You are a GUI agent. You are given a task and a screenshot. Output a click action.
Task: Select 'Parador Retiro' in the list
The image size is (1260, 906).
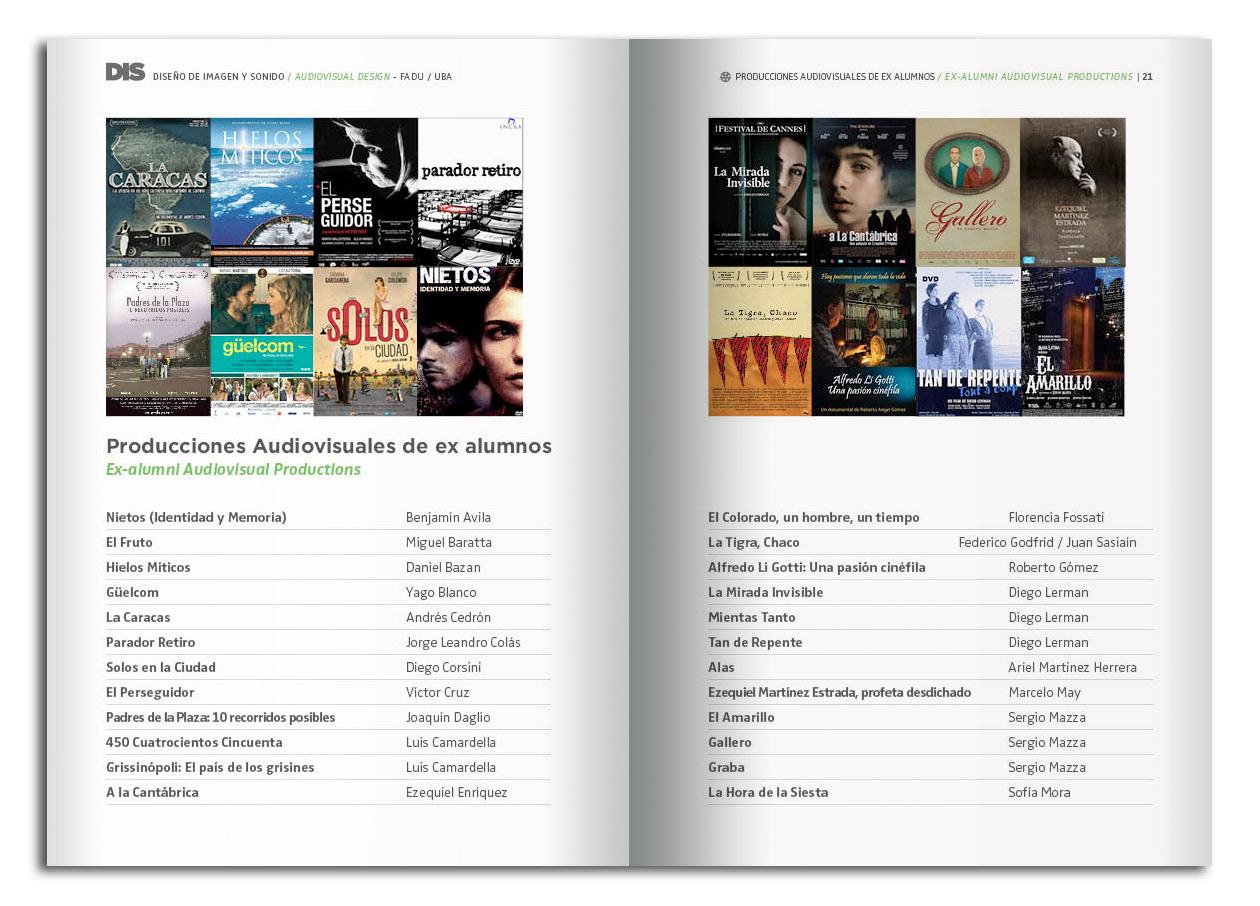coord(151,642)
